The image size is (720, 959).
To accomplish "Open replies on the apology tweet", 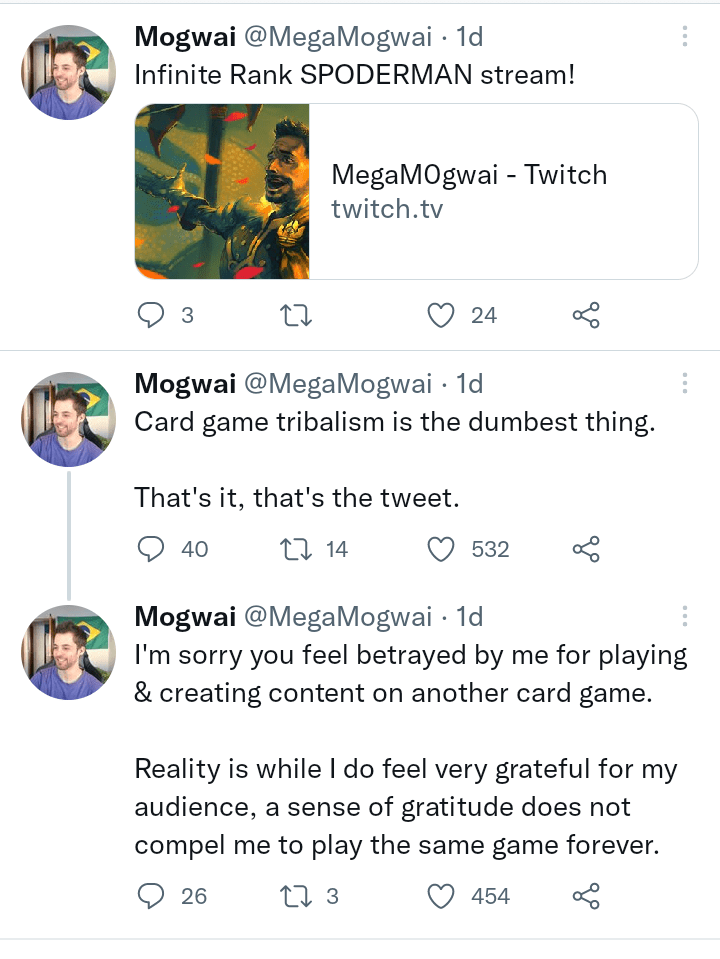I will (151, 896).
